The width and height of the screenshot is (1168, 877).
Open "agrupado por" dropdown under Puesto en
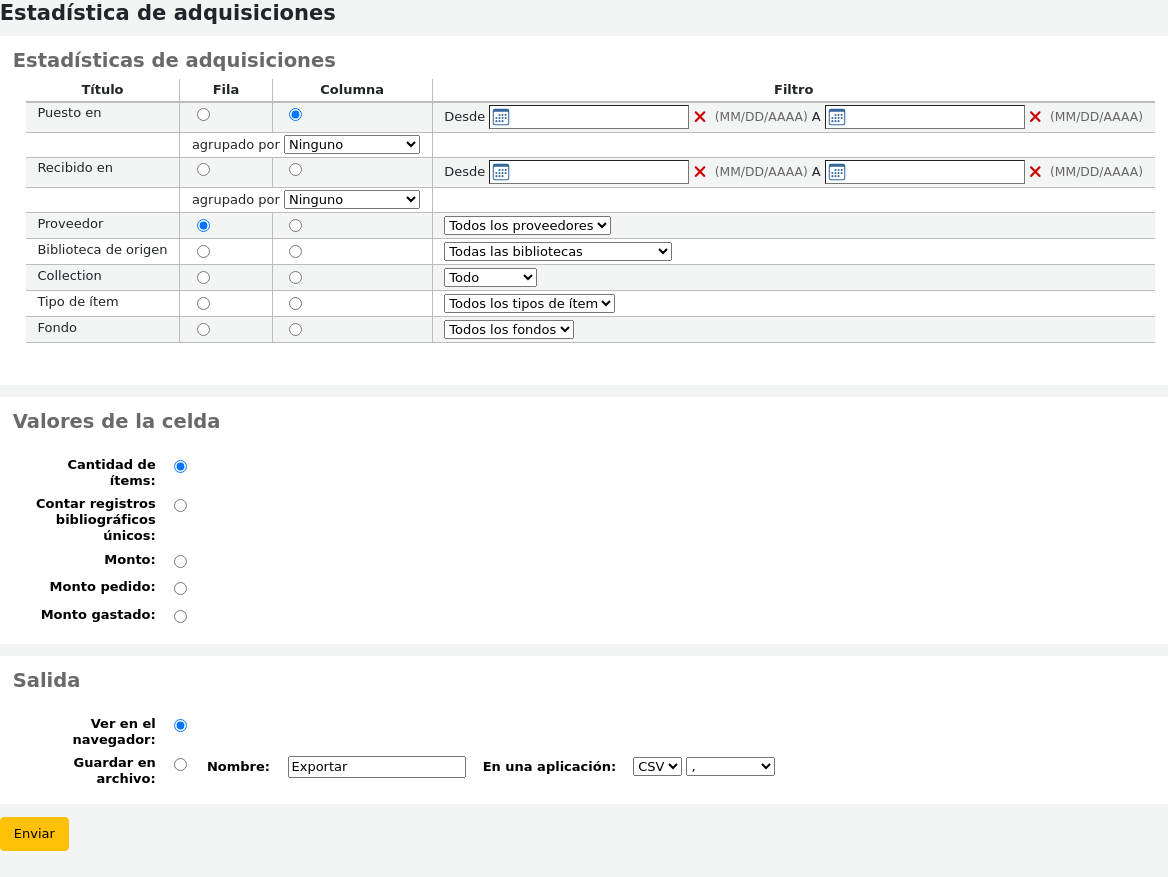[351, 144]
